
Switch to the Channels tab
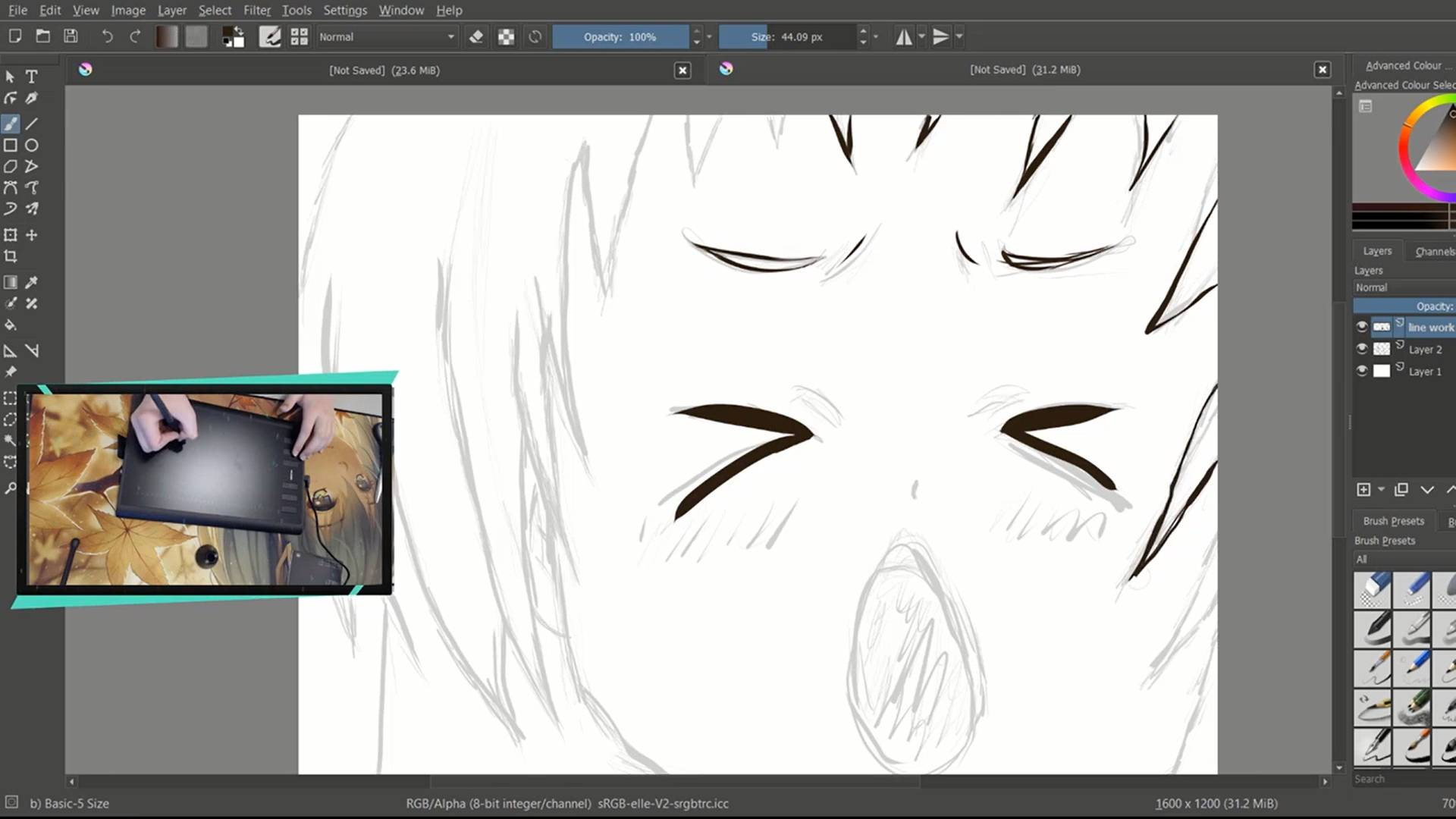1434,251
